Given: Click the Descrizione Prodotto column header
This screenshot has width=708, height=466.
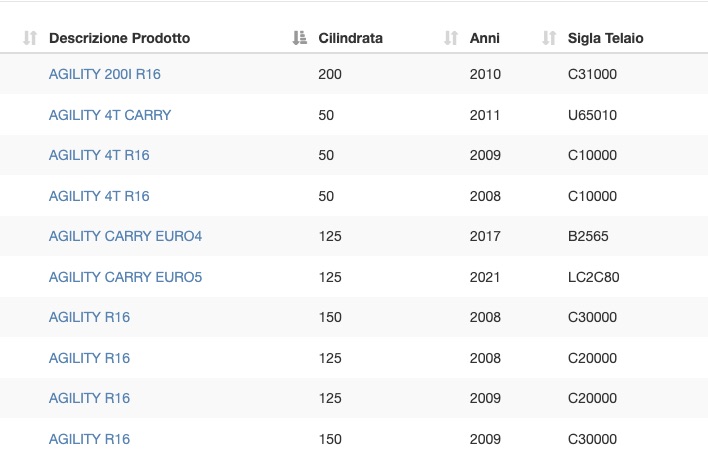Looking at the screenshot, I should [x=119, y=38].
